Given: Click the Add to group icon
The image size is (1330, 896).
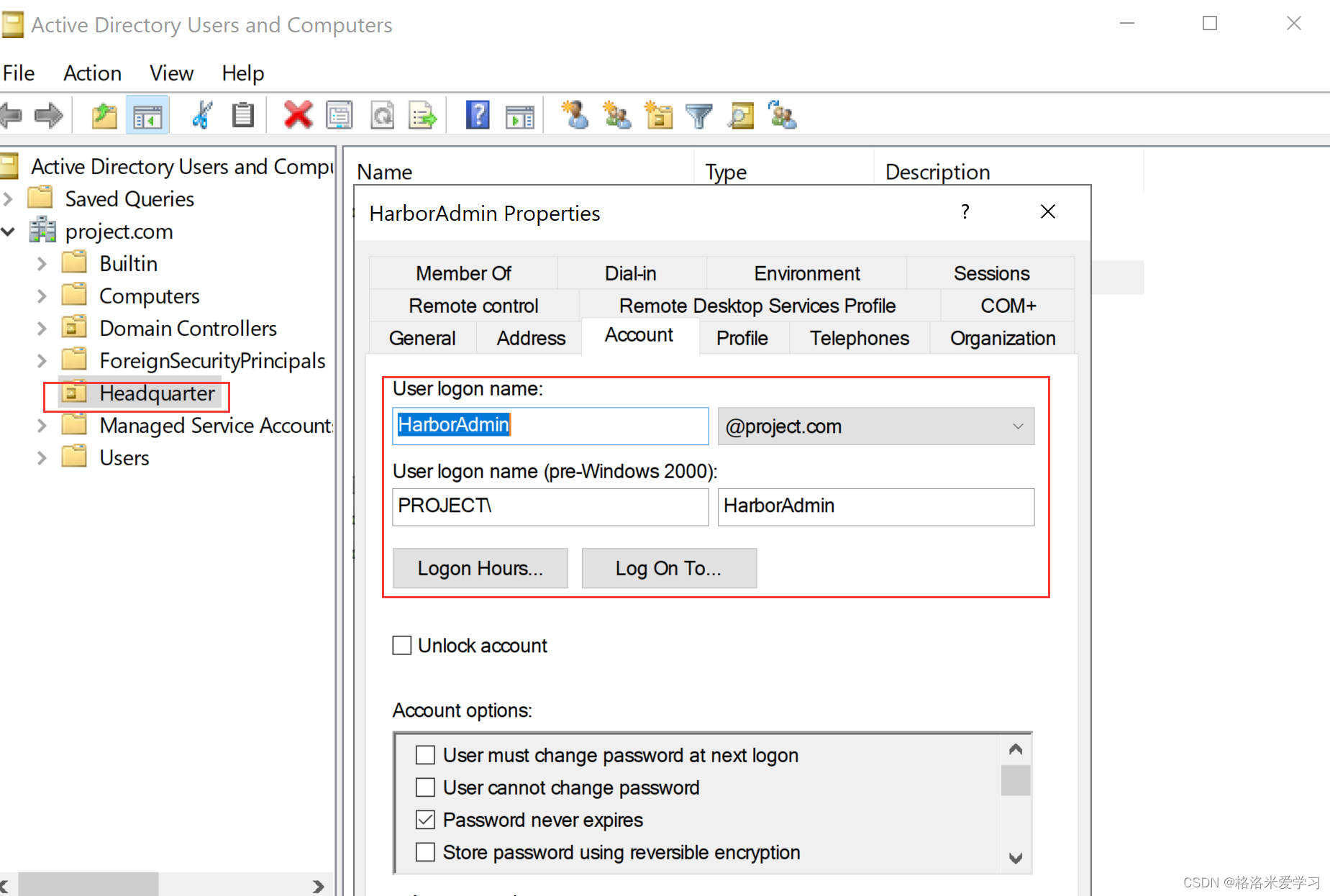Looking at the screenshot, I should 782,115.
